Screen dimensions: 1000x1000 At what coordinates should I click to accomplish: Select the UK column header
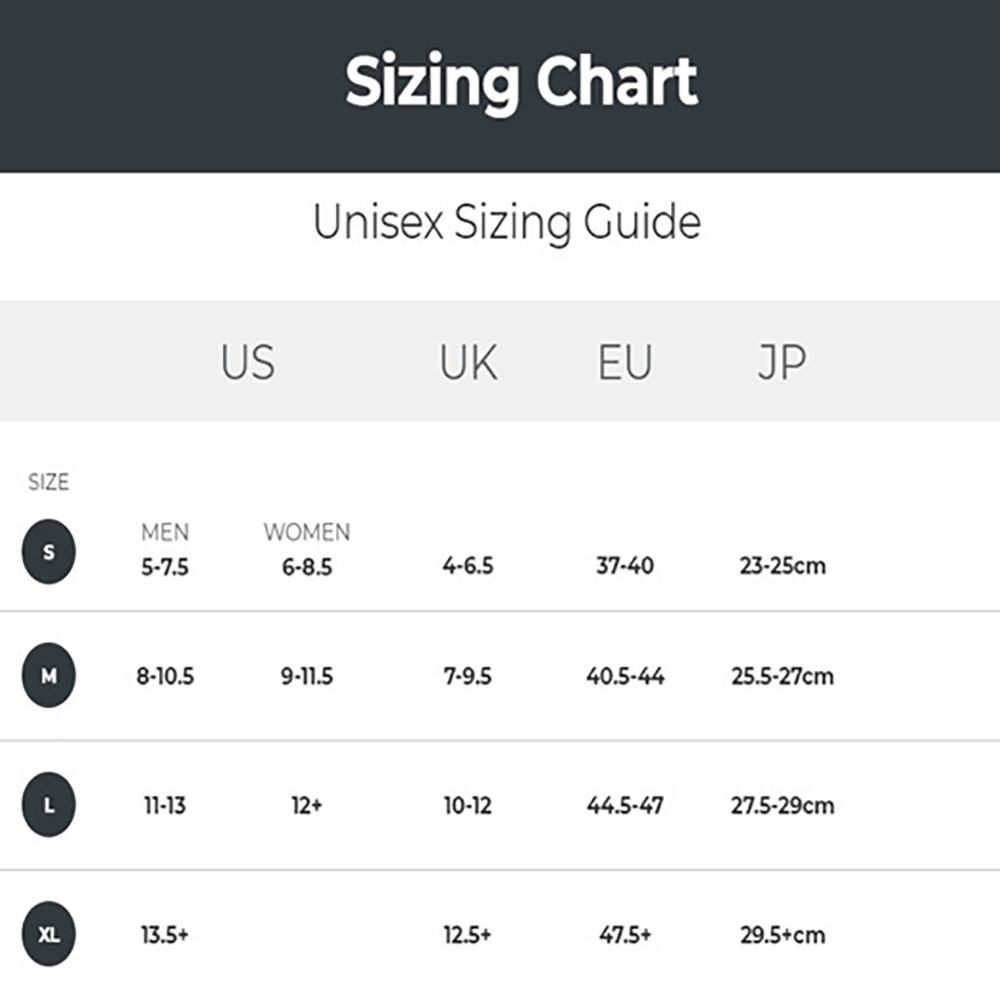(468, 362)
